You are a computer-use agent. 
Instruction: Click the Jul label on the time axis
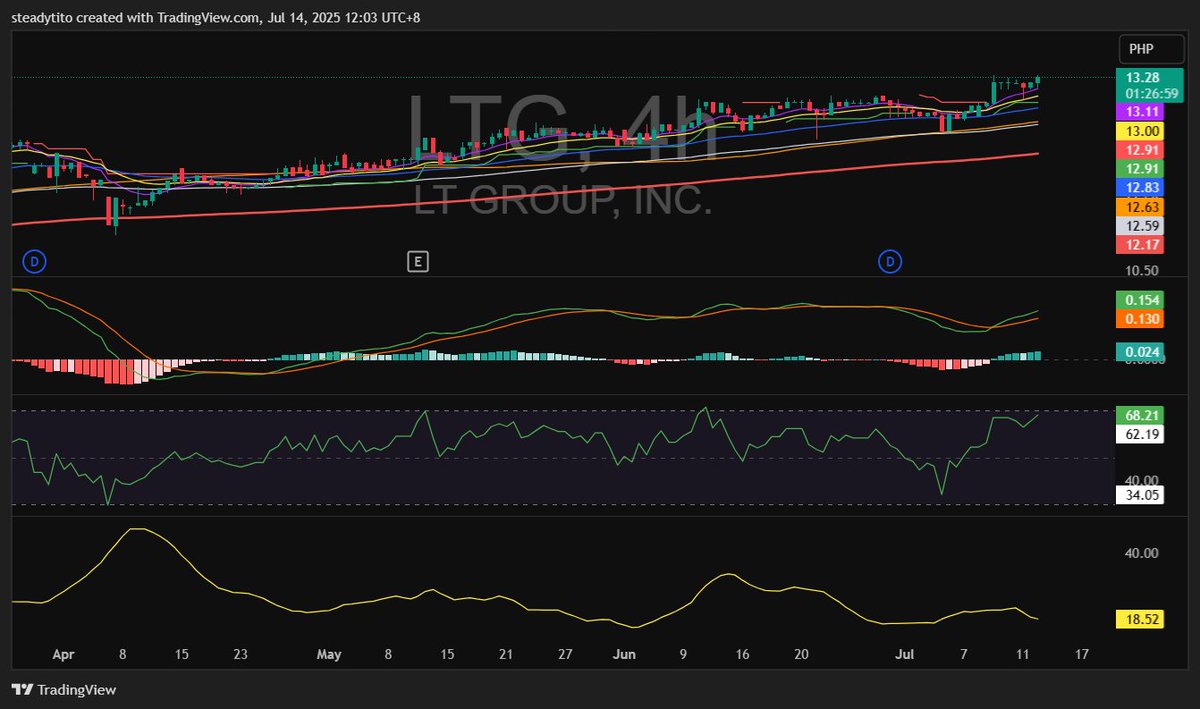(x=905, y=655)
